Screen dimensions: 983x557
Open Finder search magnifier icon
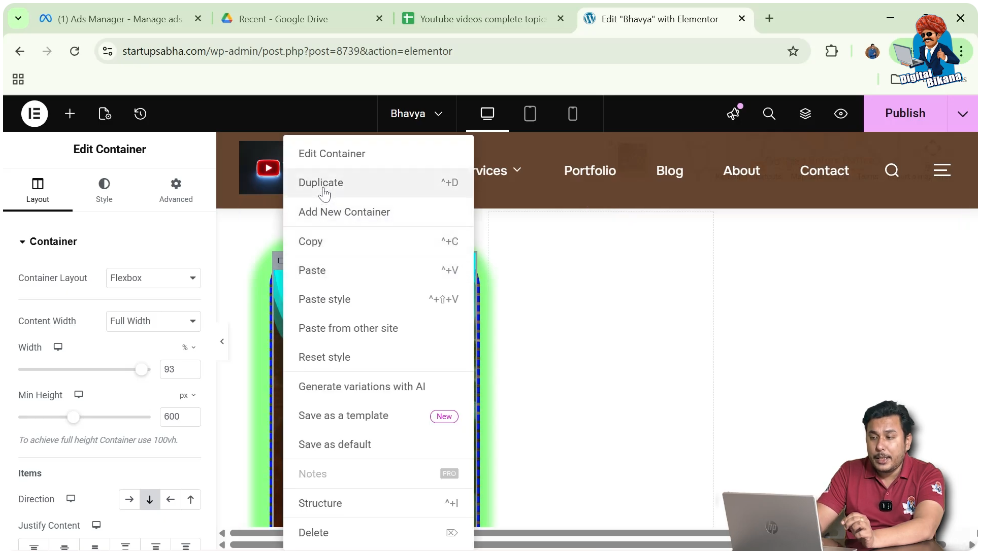click(x=769, y=114)
